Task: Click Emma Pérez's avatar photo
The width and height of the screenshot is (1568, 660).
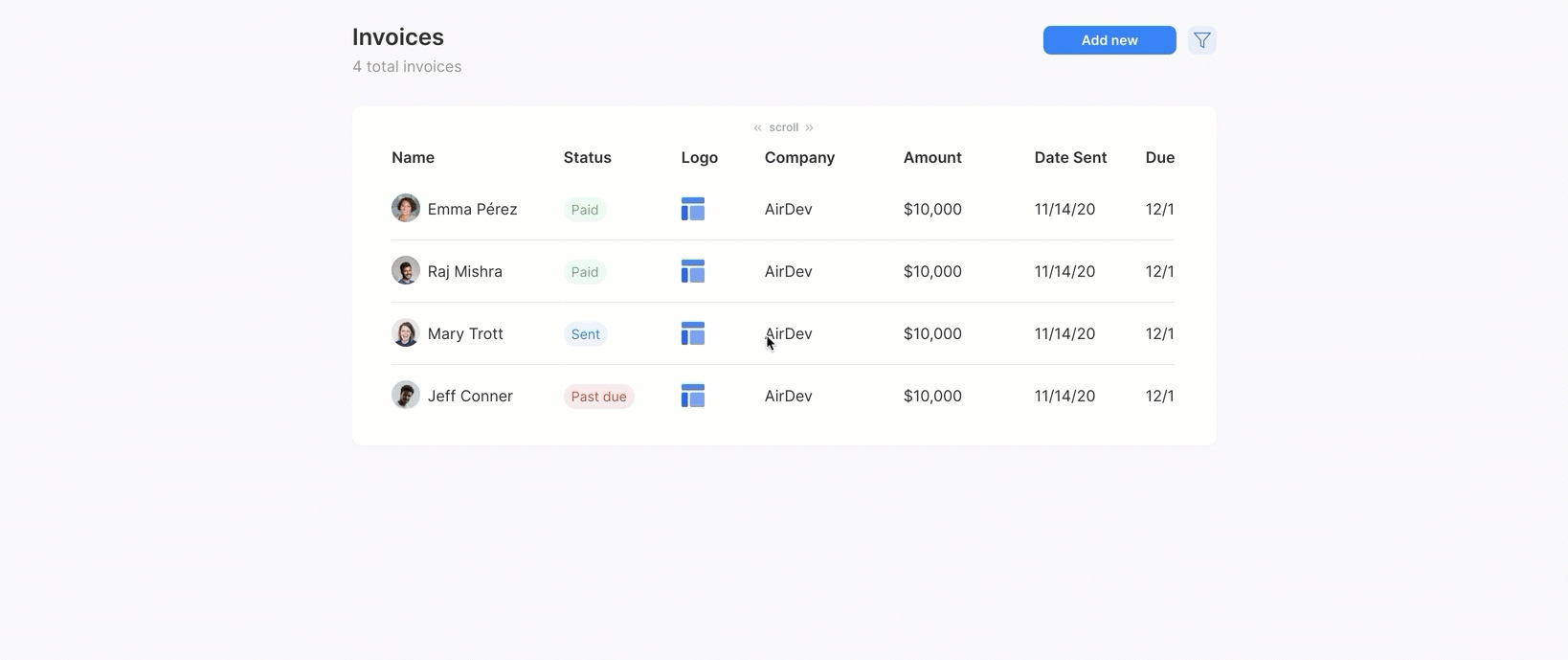Action: point(405,208)
